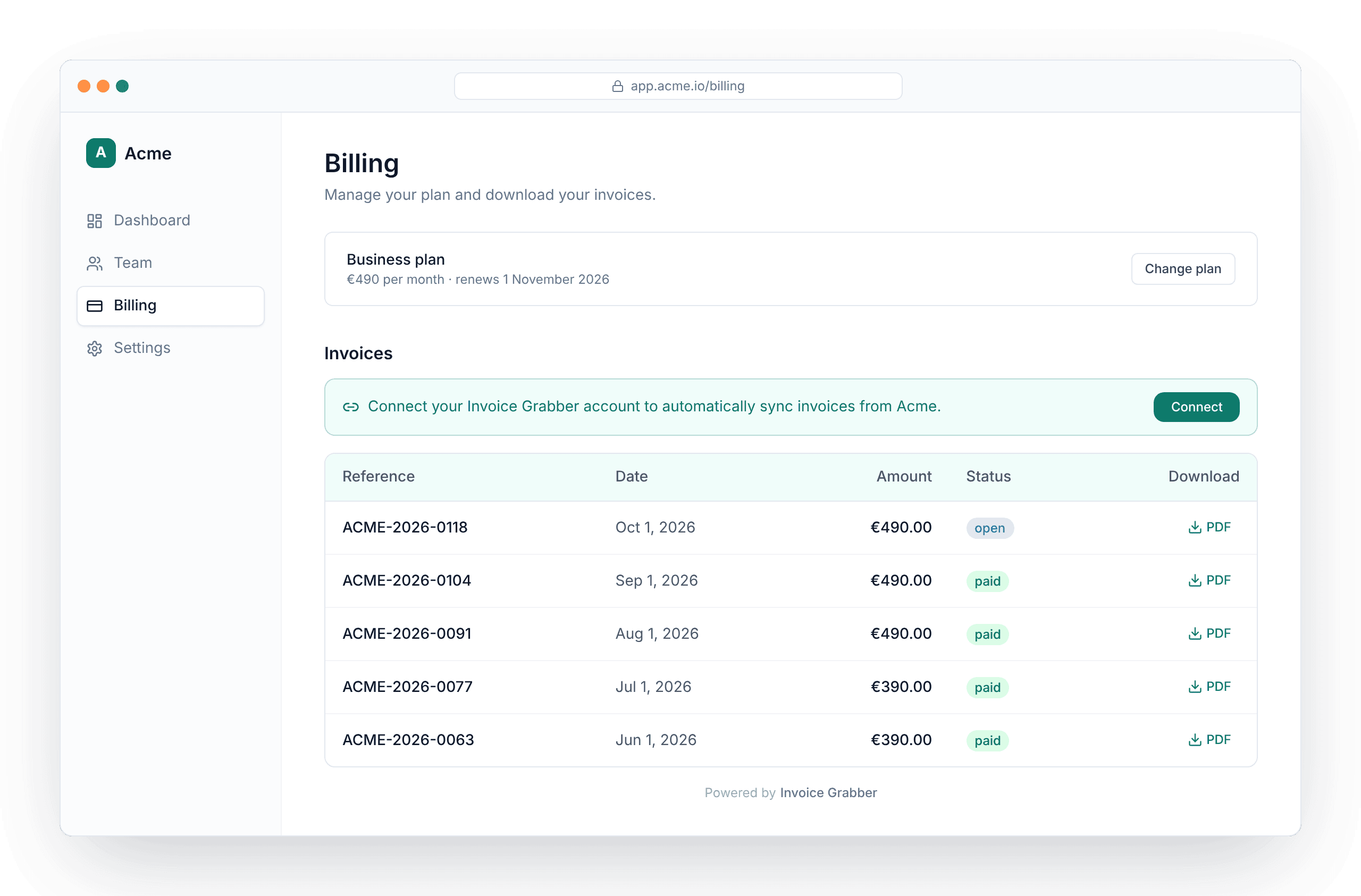Open the Invoice Grabber footer link
The image size is (1361, 896).
click(x=828, y=792)
